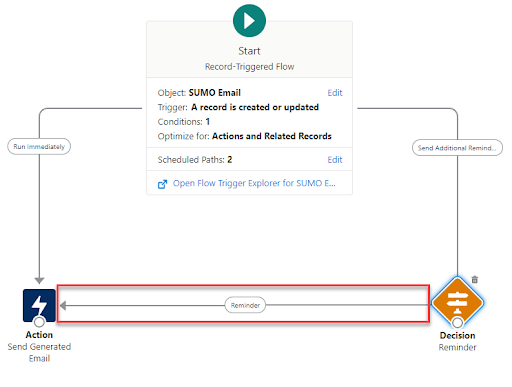This screenshot has height=387, width=512.
Task: Select the orange Reminder decision diamond
Action: coord(457,303)
